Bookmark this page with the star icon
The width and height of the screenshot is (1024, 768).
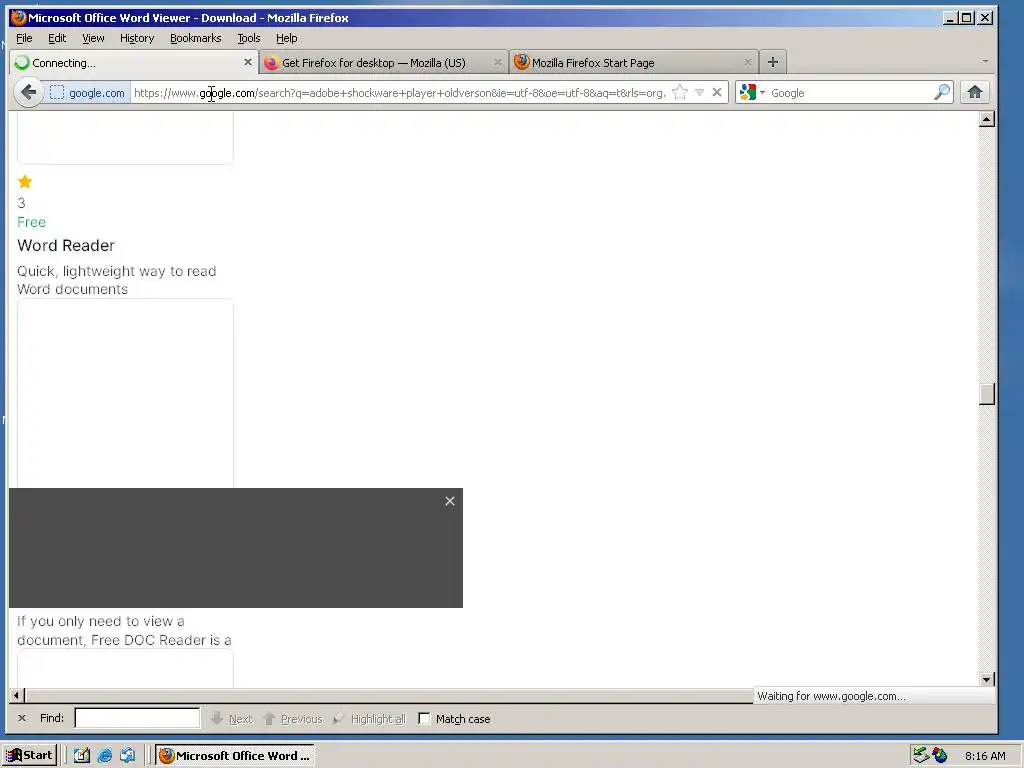tap(680, 93)
